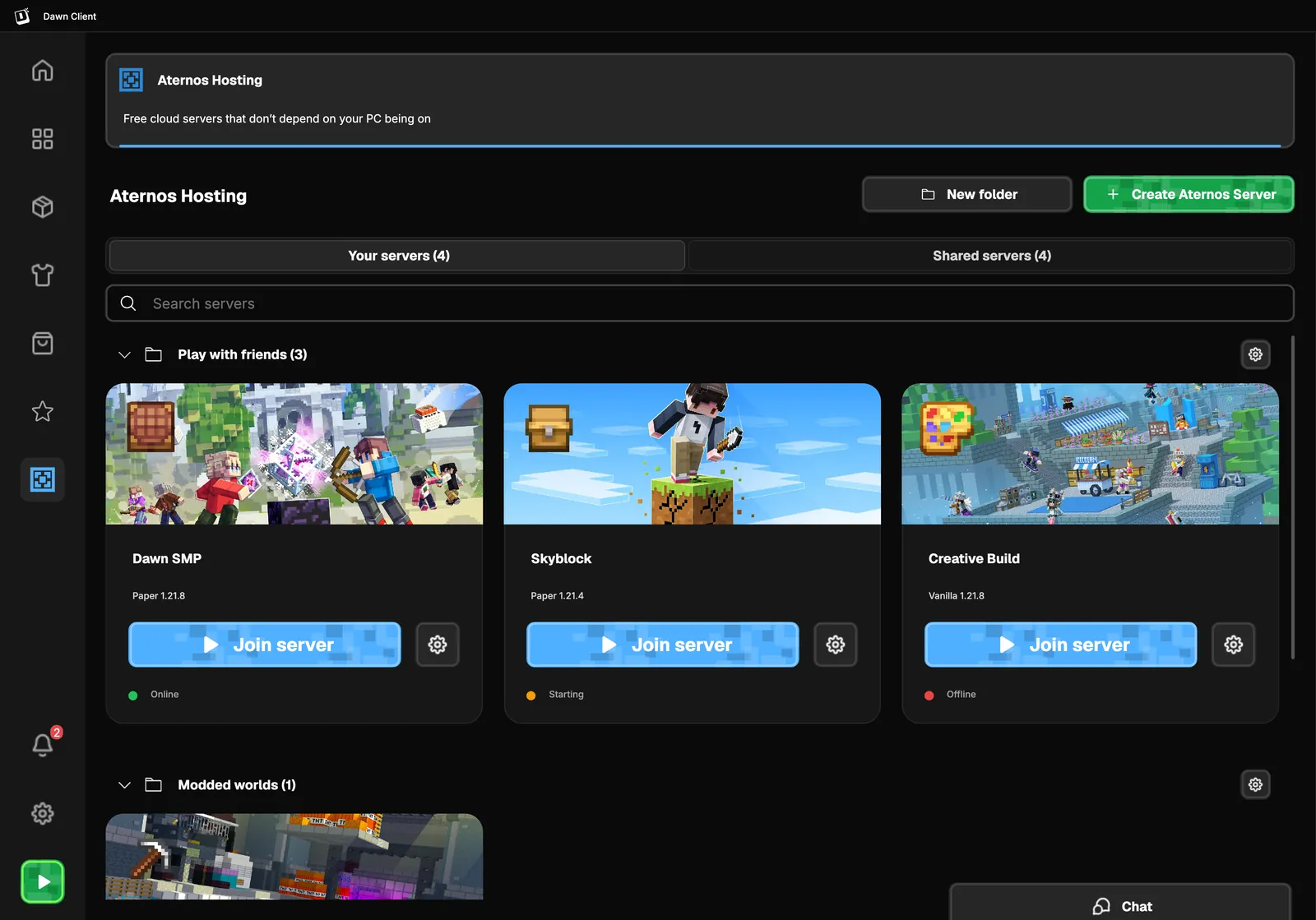Viewport: 1316px width, 920px height.
Task: Click the Modded worlds server thumbnail
Action: pos(294,857)
